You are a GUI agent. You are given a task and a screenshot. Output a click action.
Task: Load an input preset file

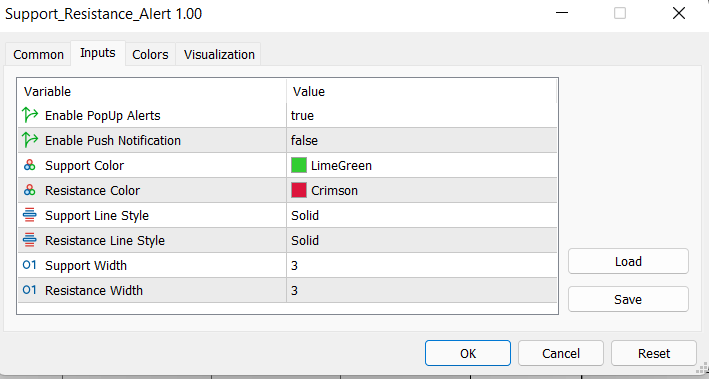click(x=628, y=261)
